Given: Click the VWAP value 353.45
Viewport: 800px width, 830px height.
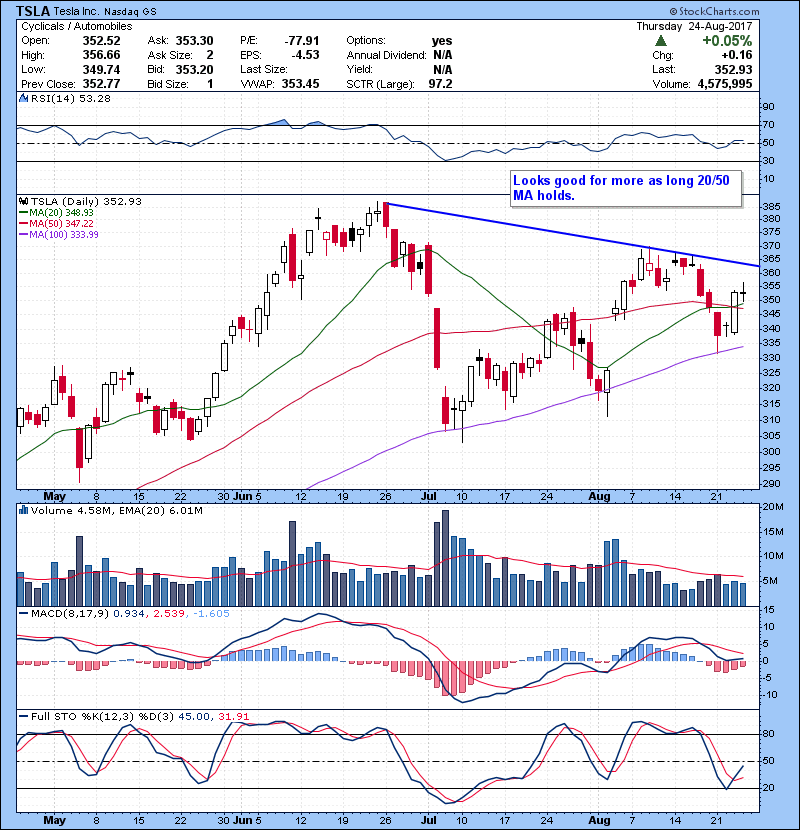Looking at the screenshot, I should [x=301, y=84].
